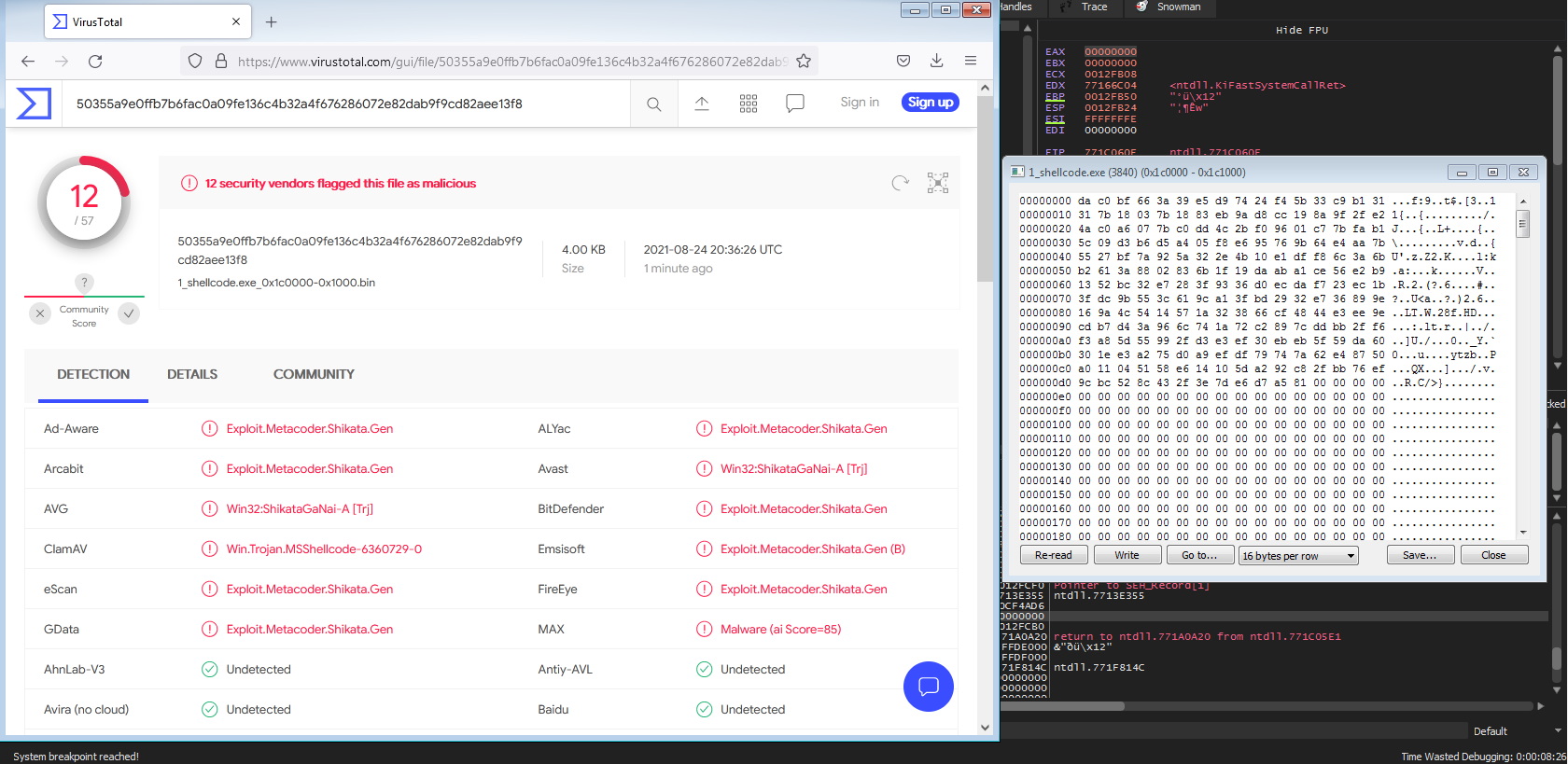Click the 12 / 57 detection score gauge
This screenshot has width=1568, height=764.
click(84, 203)
